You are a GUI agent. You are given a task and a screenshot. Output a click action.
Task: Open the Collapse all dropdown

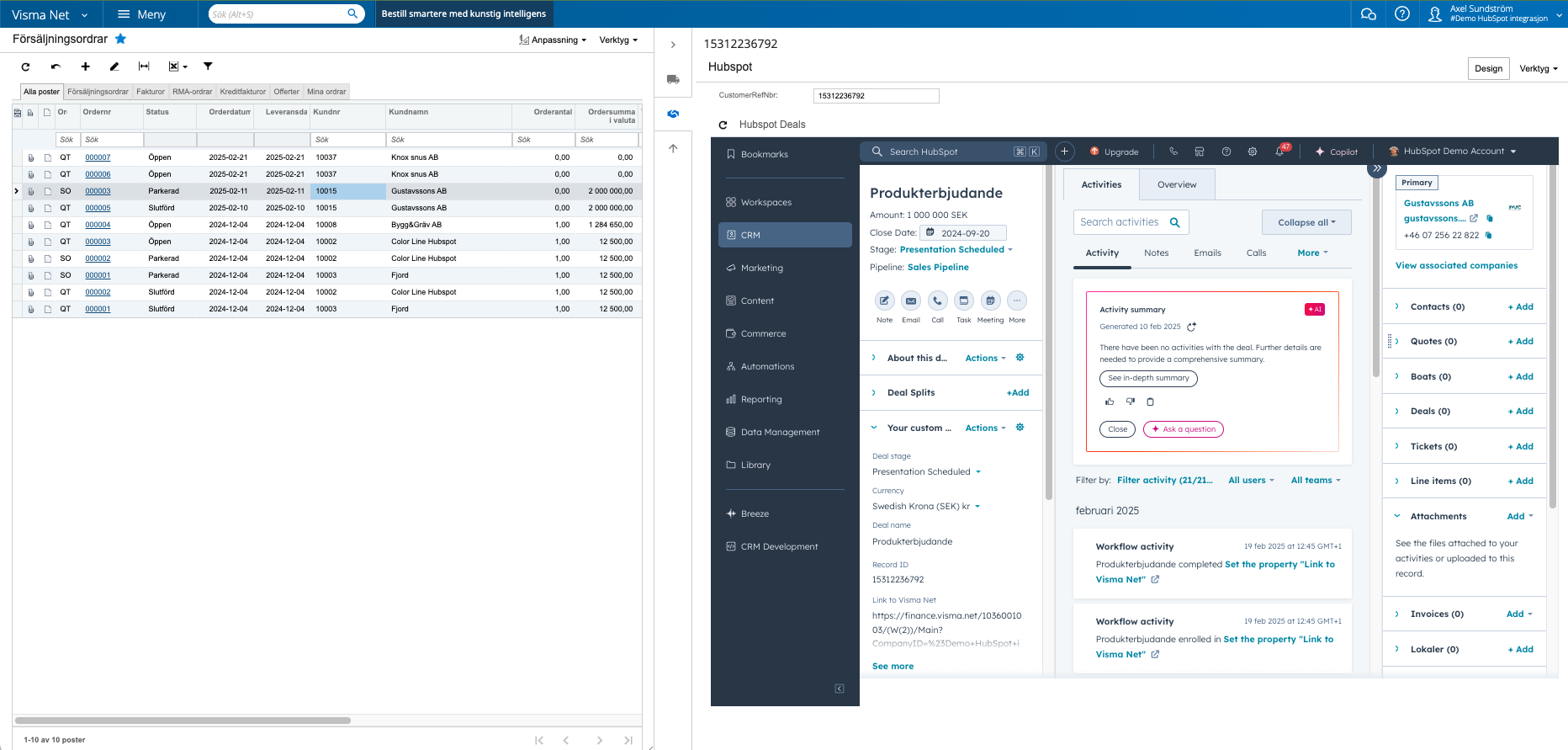coord(1306,222)
